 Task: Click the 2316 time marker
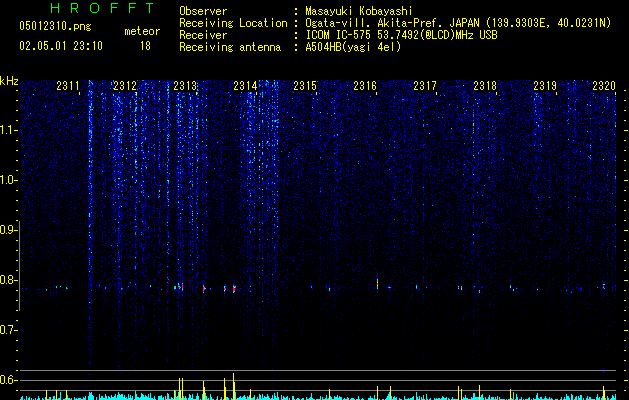[x=365, y=86]
